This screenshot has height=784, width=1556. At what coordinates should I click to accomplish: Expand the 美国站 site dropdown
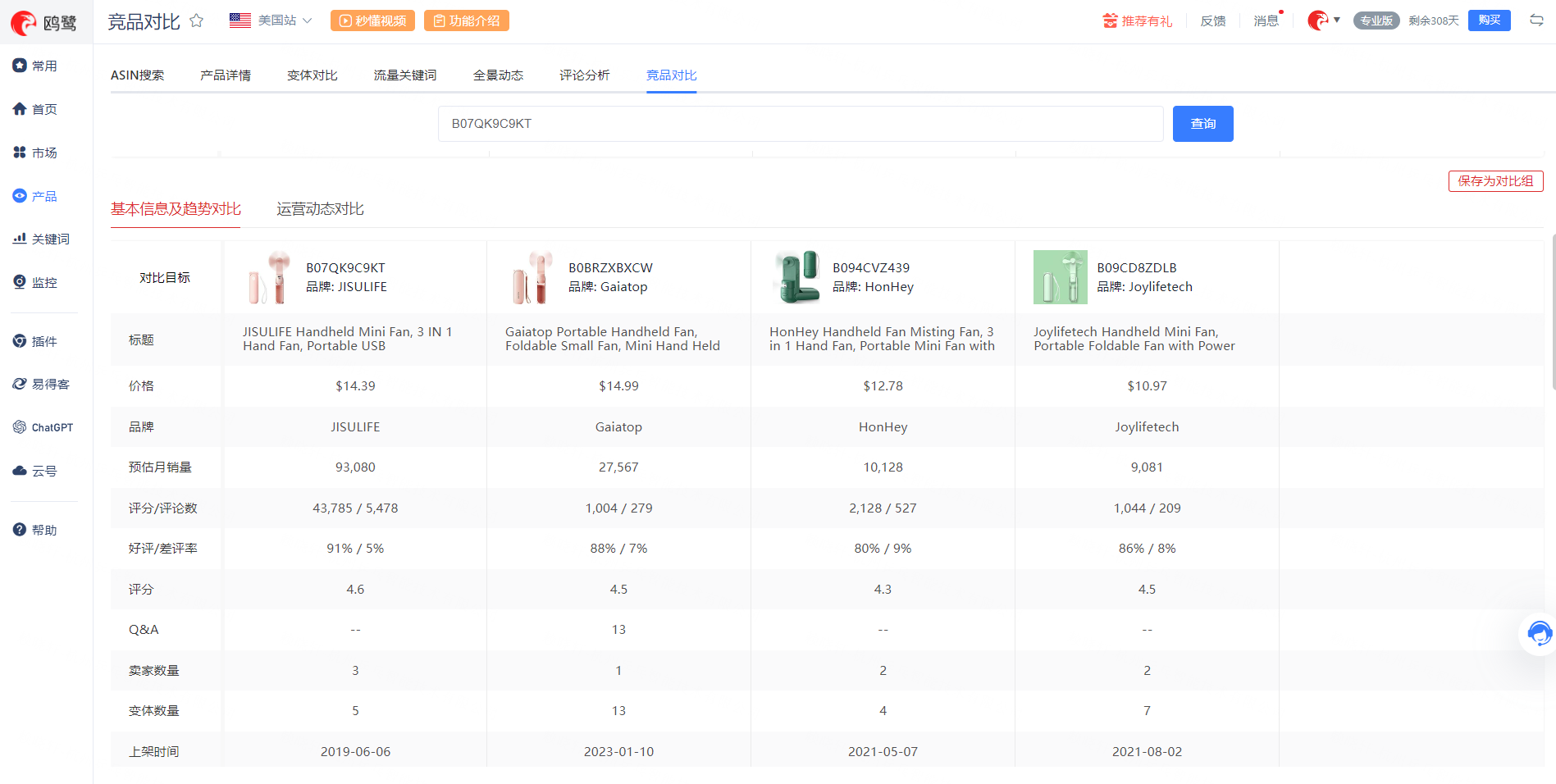pyautogui.click(x=285, y=21)
